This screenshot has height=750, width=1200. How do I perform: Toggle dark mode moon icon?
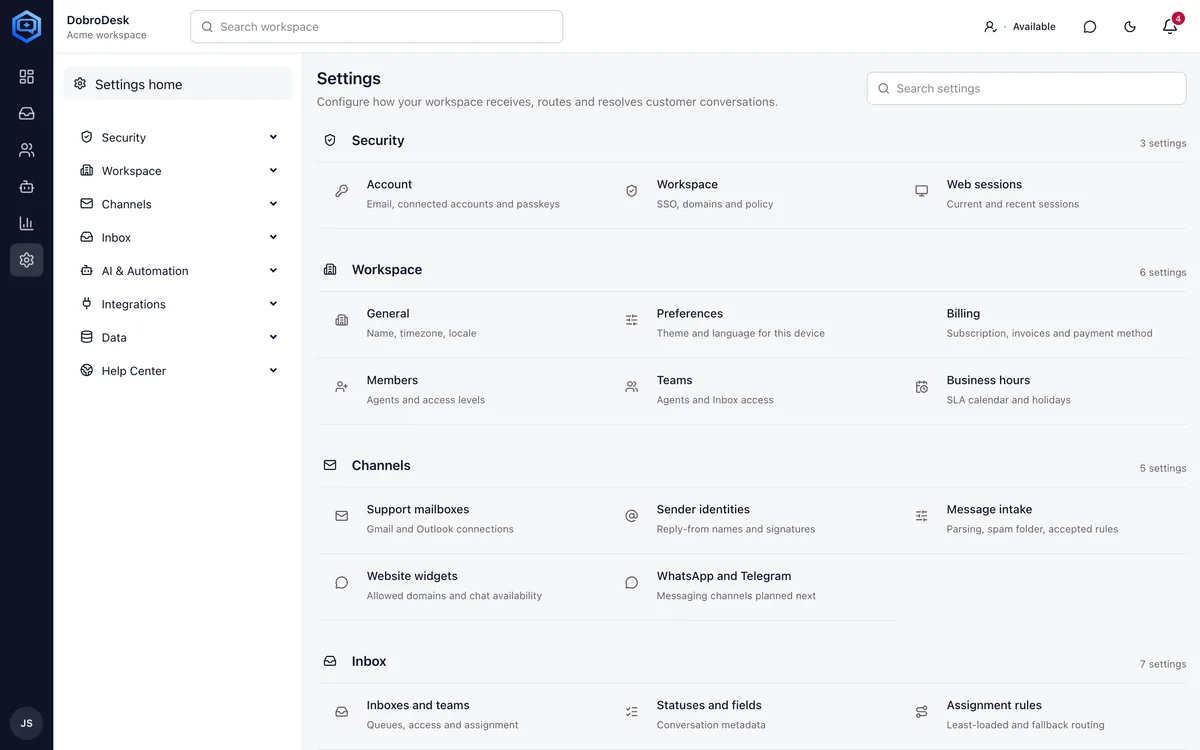point(1130,27)
